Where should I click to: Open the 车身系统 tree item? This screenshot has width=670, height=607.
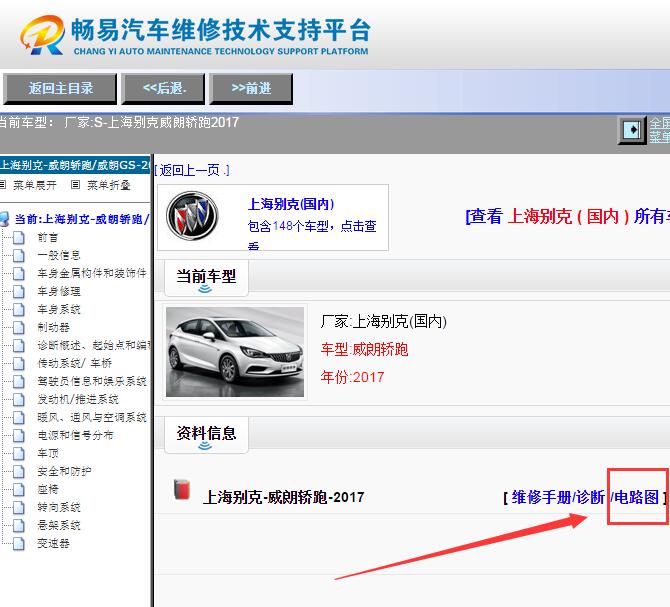tap(59, 309)
